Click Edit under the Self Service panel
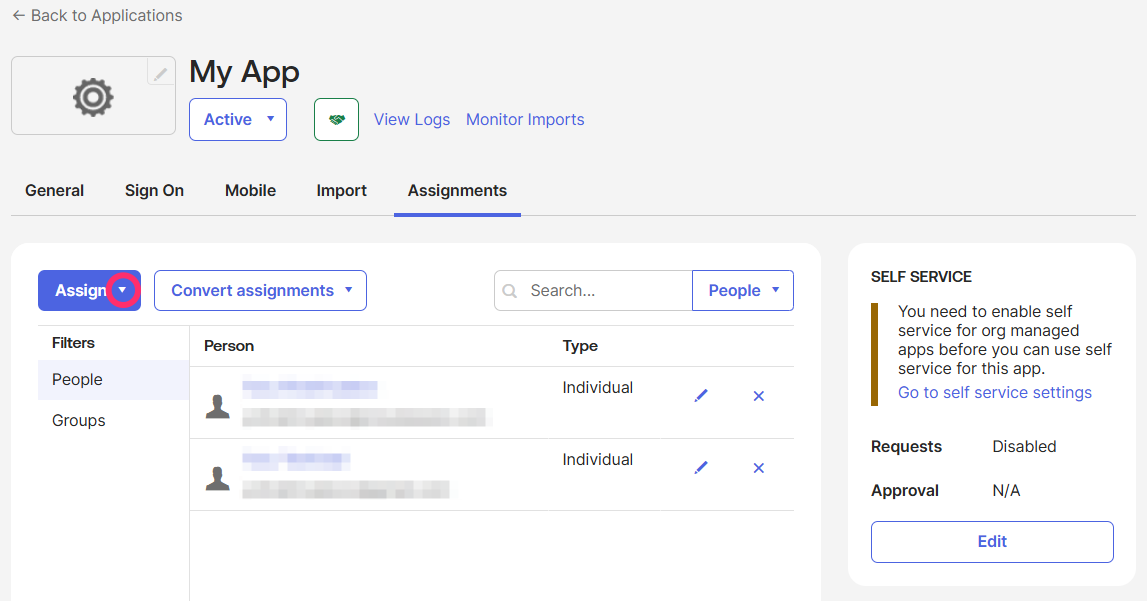This screenshot has width=1147, height=601. point(991,541)
